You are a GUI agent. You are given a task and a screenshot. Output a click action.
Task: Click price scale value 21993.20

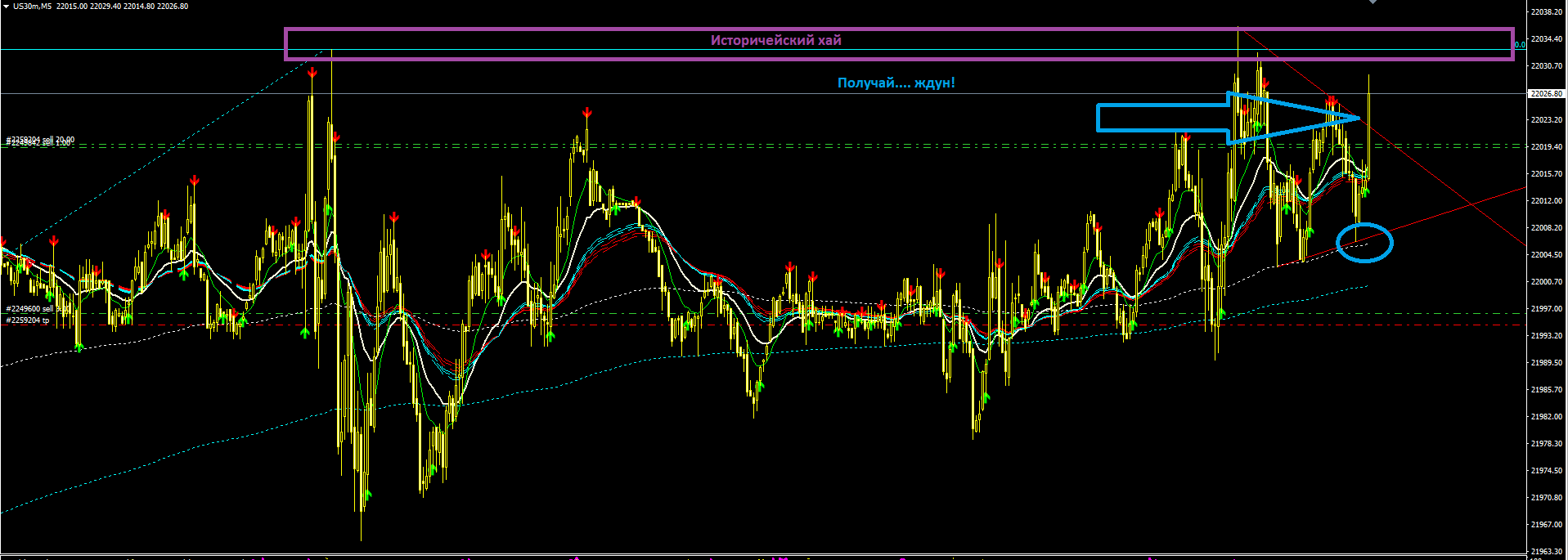coord(1546,335)
